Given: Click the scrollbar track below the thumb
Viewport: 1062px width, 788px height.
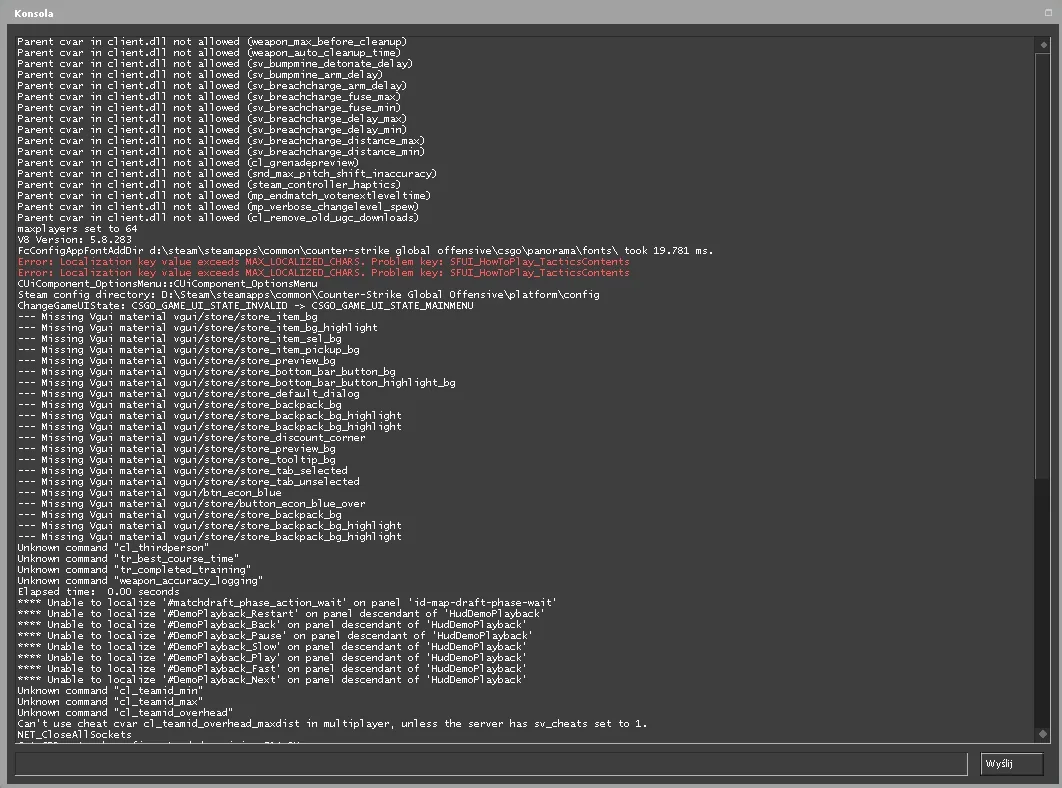Looking at the screenshot, I should pos(1043,602).
